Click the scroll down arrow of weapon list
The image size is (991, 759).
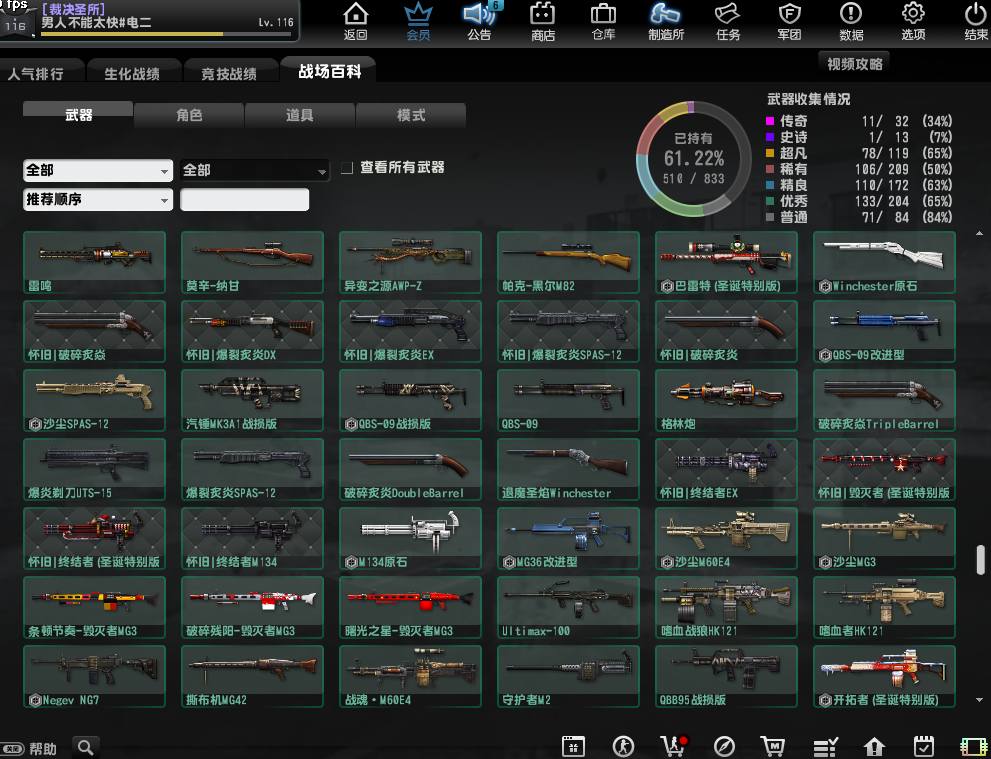coord(980,700)
